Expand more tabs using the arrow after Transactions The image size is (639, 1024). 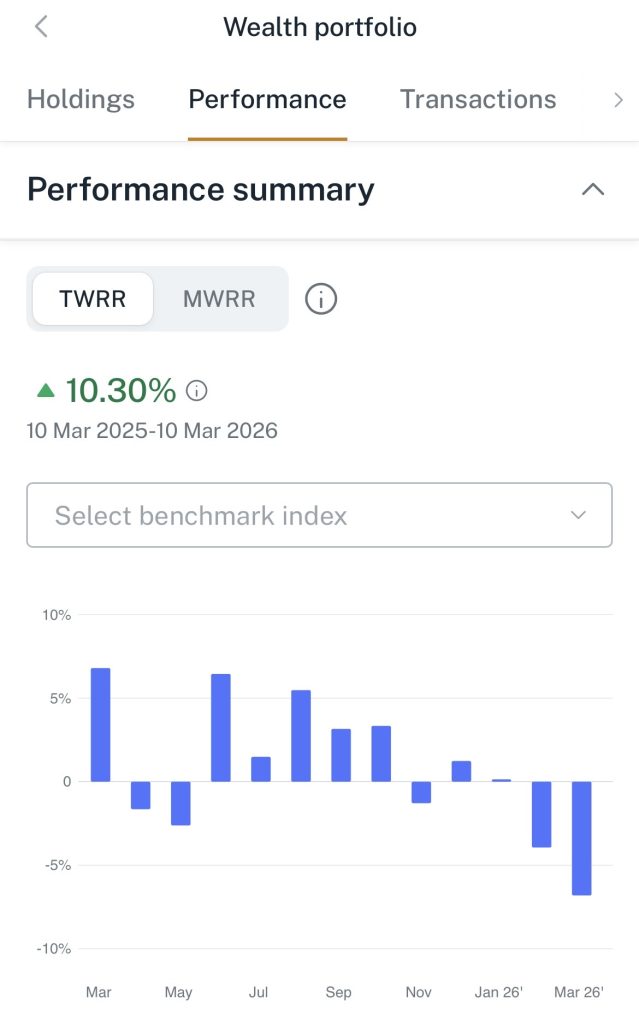pos(619,100)
